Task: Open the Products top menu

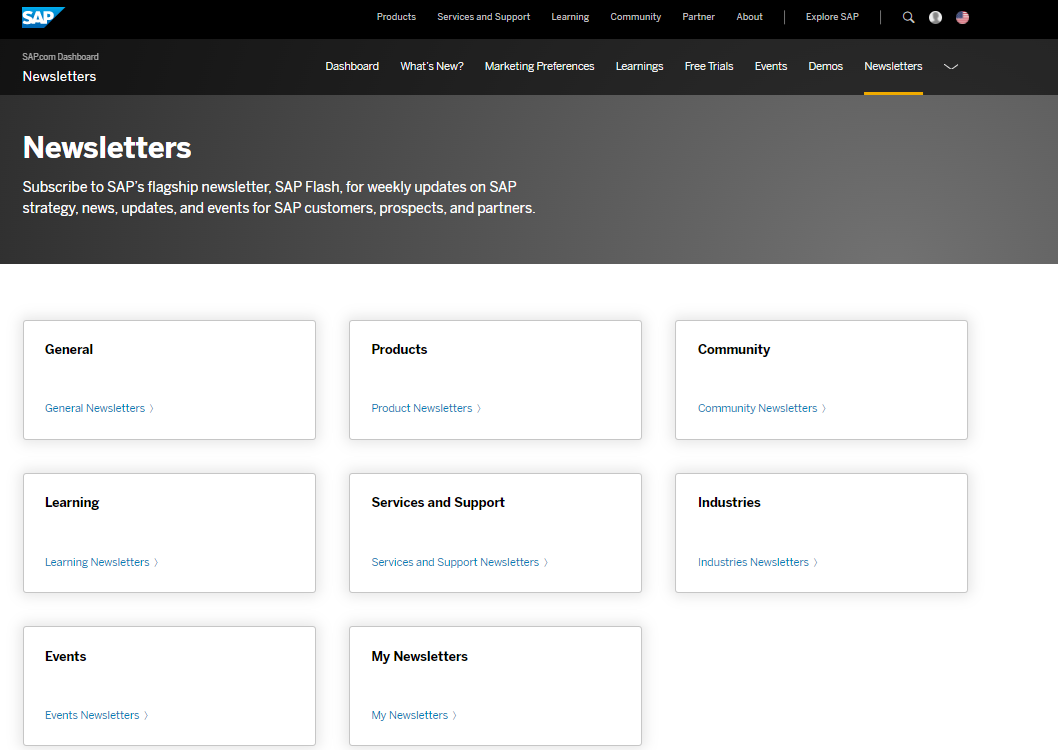Action: click(x=396, y=17)
